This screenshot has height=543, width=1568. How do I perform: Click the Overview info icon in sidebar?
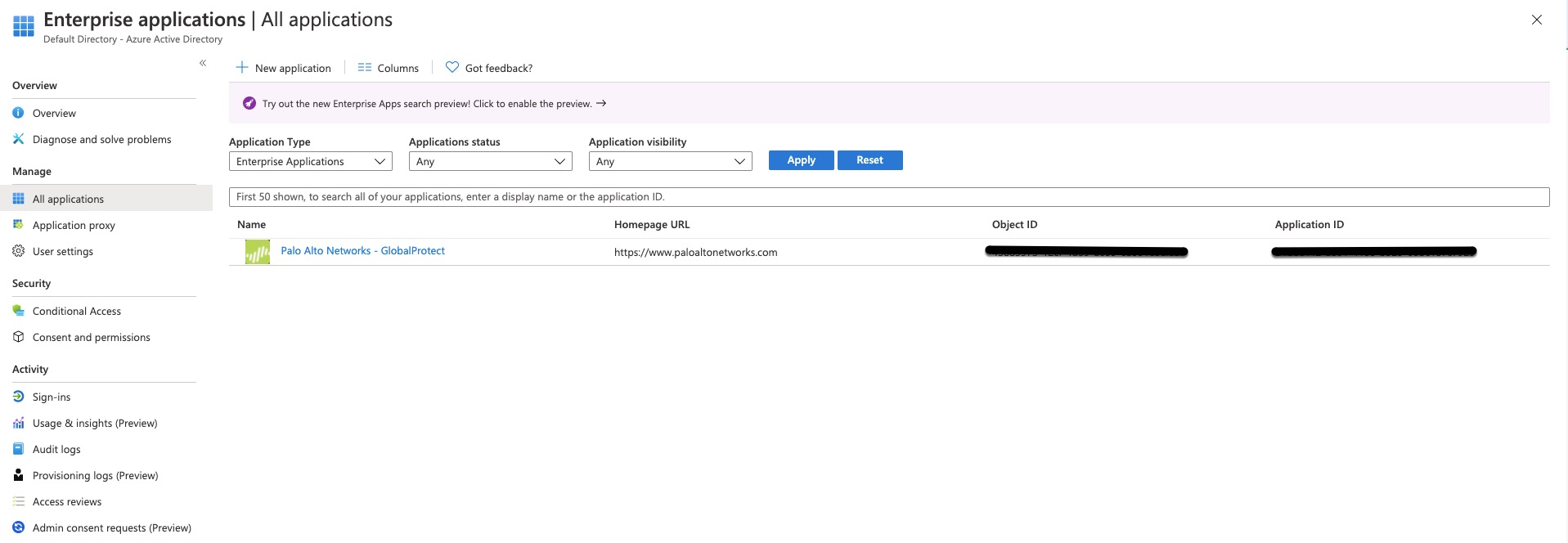pos(18,113)
